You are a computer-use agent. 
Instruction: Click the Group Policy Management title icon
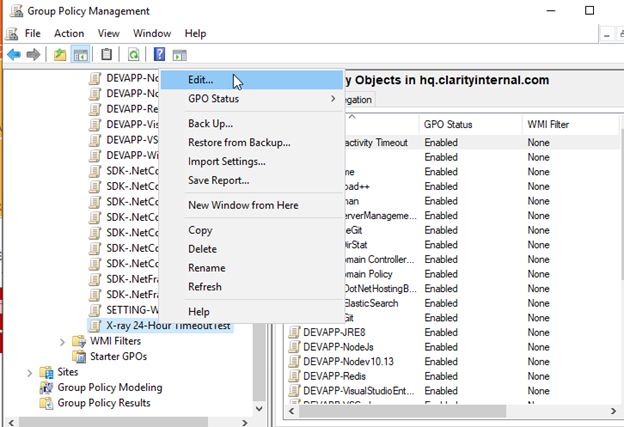point(16,11)
